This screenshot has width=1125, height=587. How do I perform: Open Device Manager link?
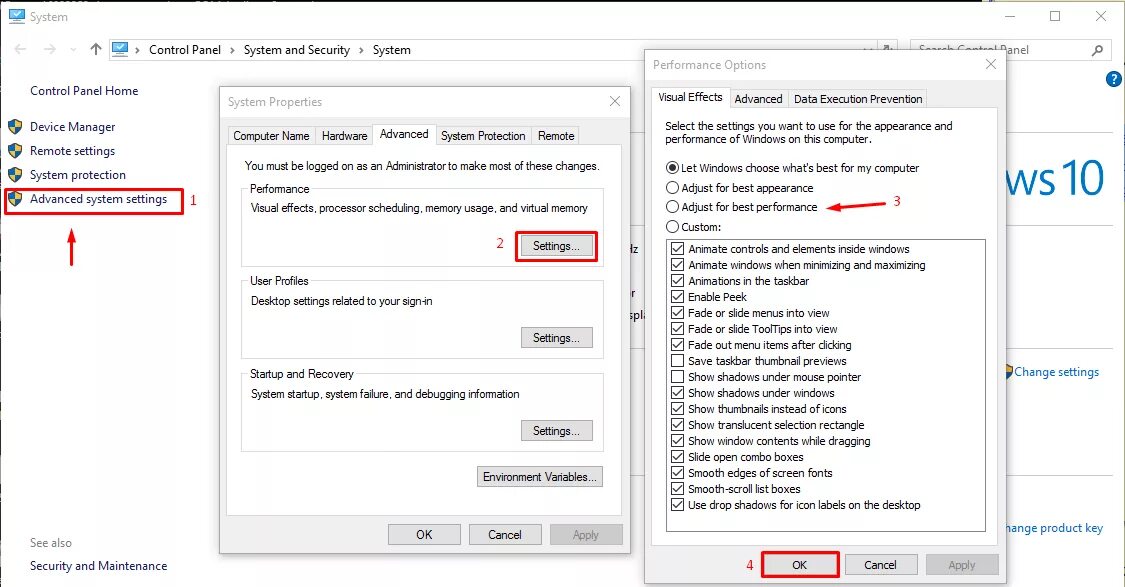[72, 127]
